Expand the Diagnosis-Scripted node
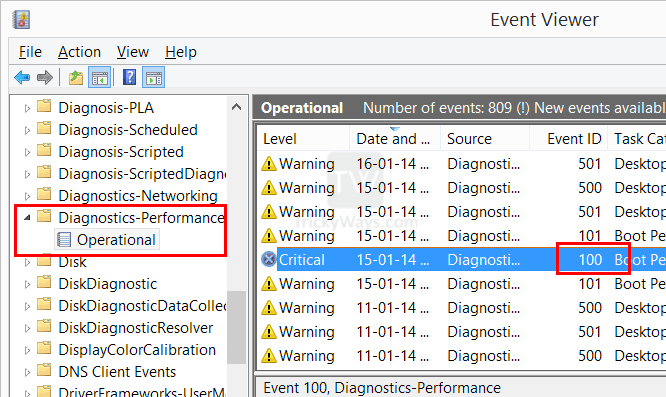This screenshot has height=397, width=666. tap(27, 152)
